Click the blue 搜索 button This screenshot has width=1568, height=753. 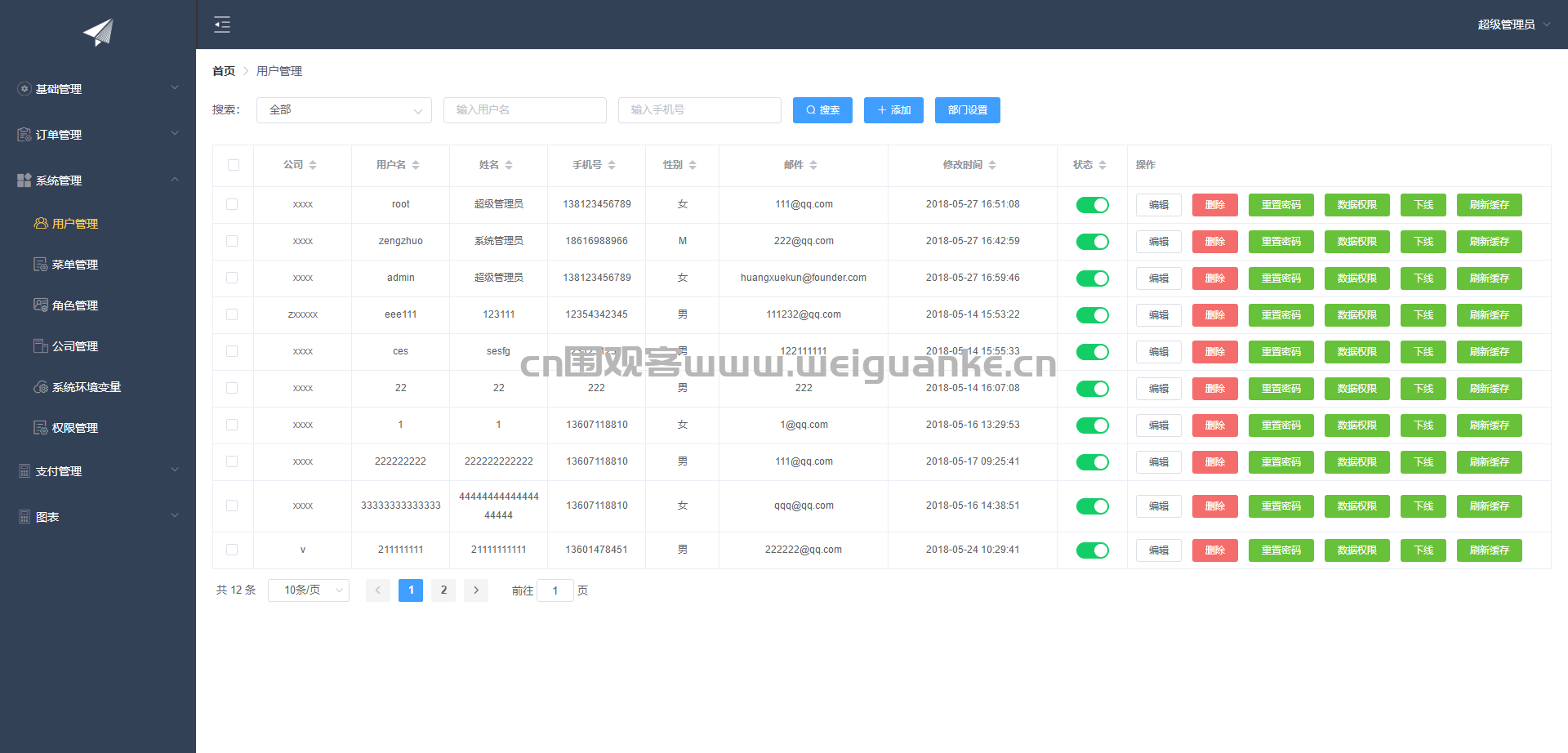tap(822, 110)
